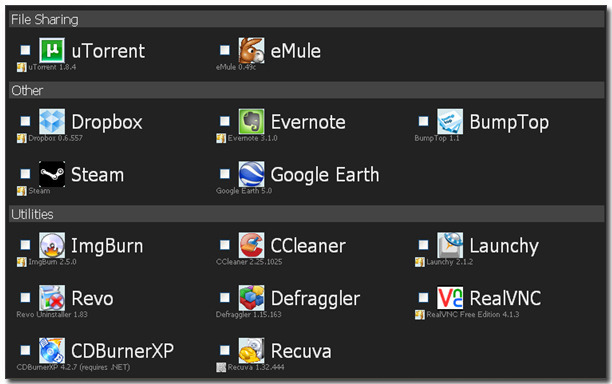Click the Recuva name label
Screen dimensions: 612x384
click(301, 351)
